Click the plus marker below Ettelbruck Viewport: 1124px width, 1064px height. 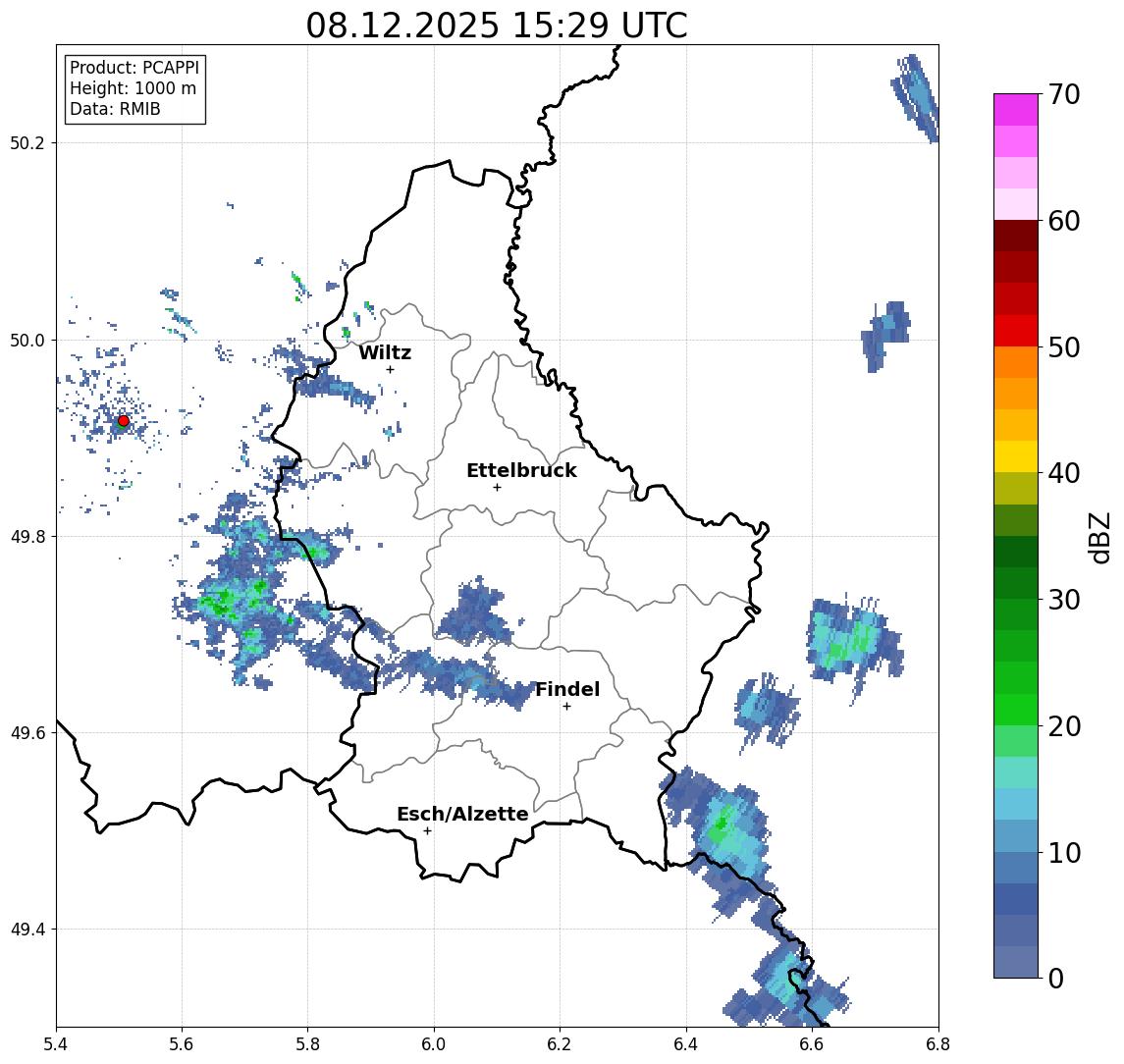pos(497,488)
